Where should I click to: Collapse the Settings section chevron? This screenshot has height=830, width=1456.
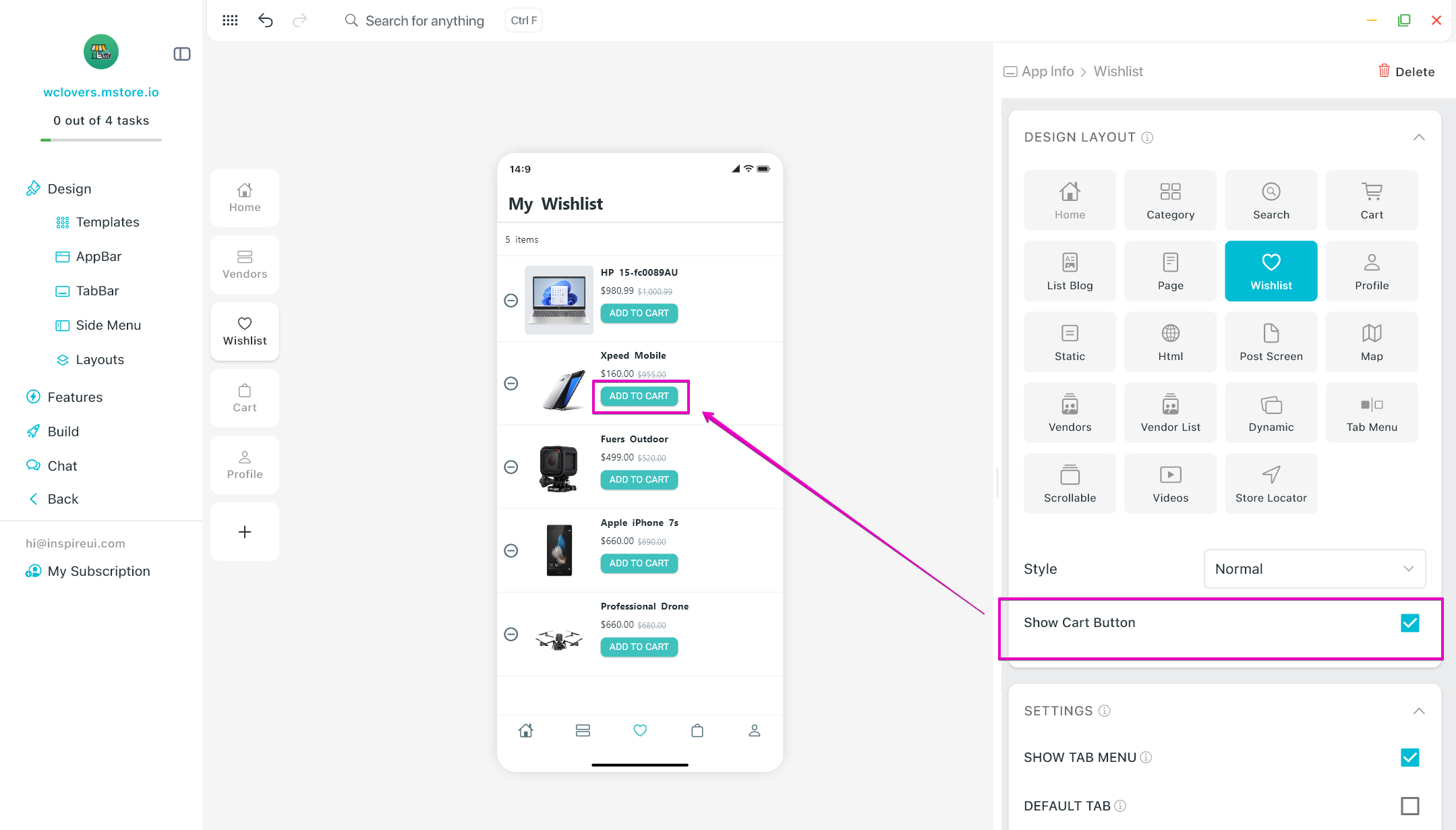[x=1419, y=711]
